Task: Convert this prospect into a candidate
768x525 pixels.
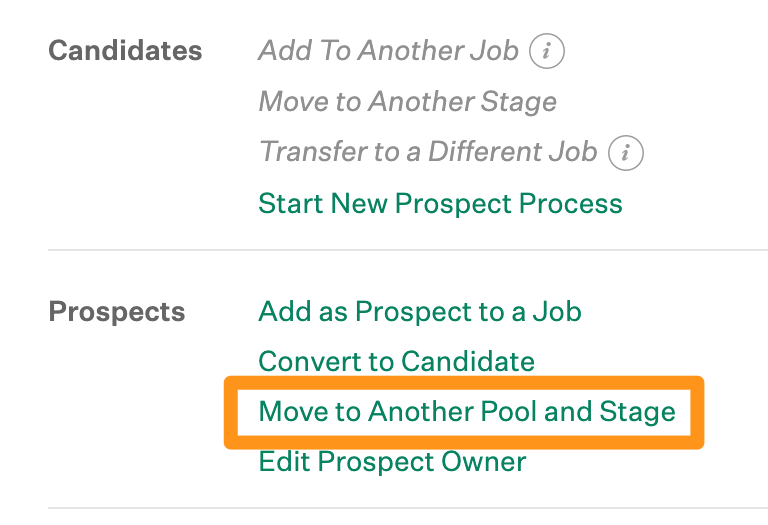Action: [396, 361]
